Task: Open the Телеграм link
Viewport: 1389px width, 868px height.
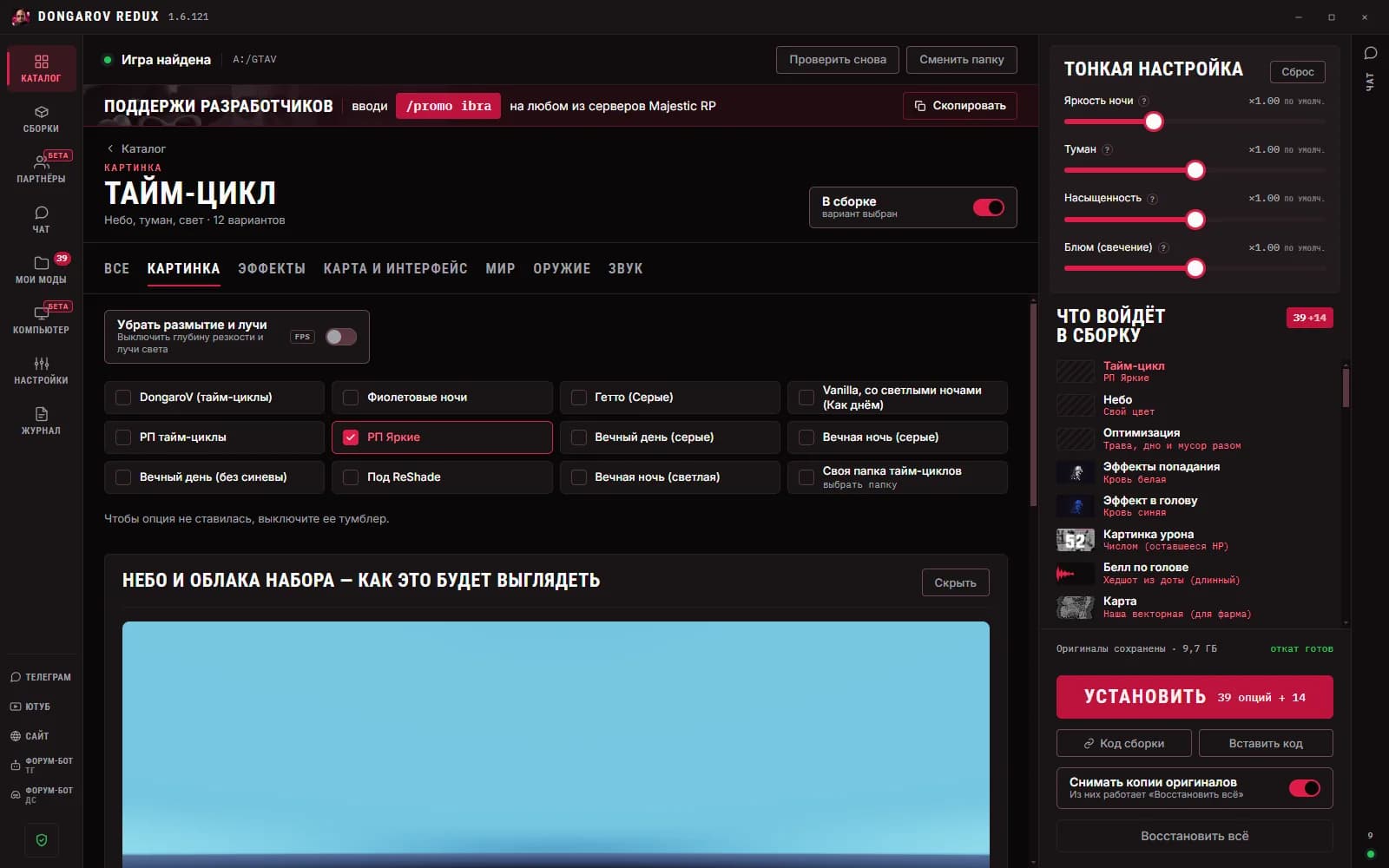Action: 41,677
